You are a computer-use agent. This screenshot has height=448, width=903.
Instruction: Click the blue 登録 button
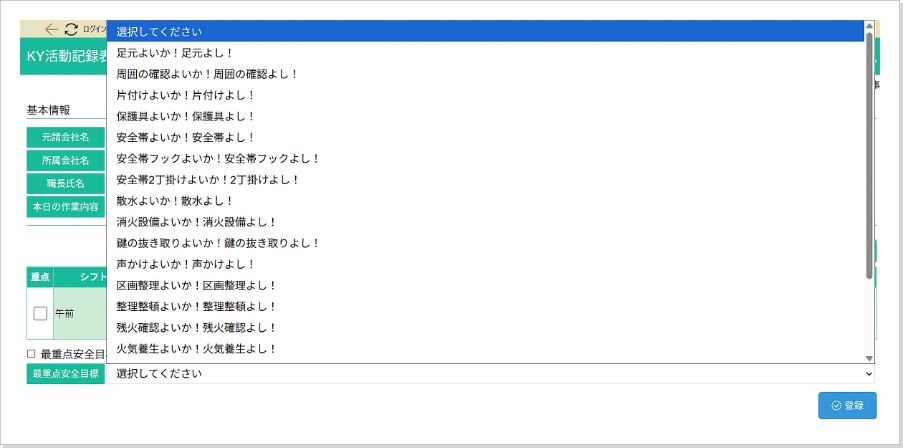[x=847, y=406]
